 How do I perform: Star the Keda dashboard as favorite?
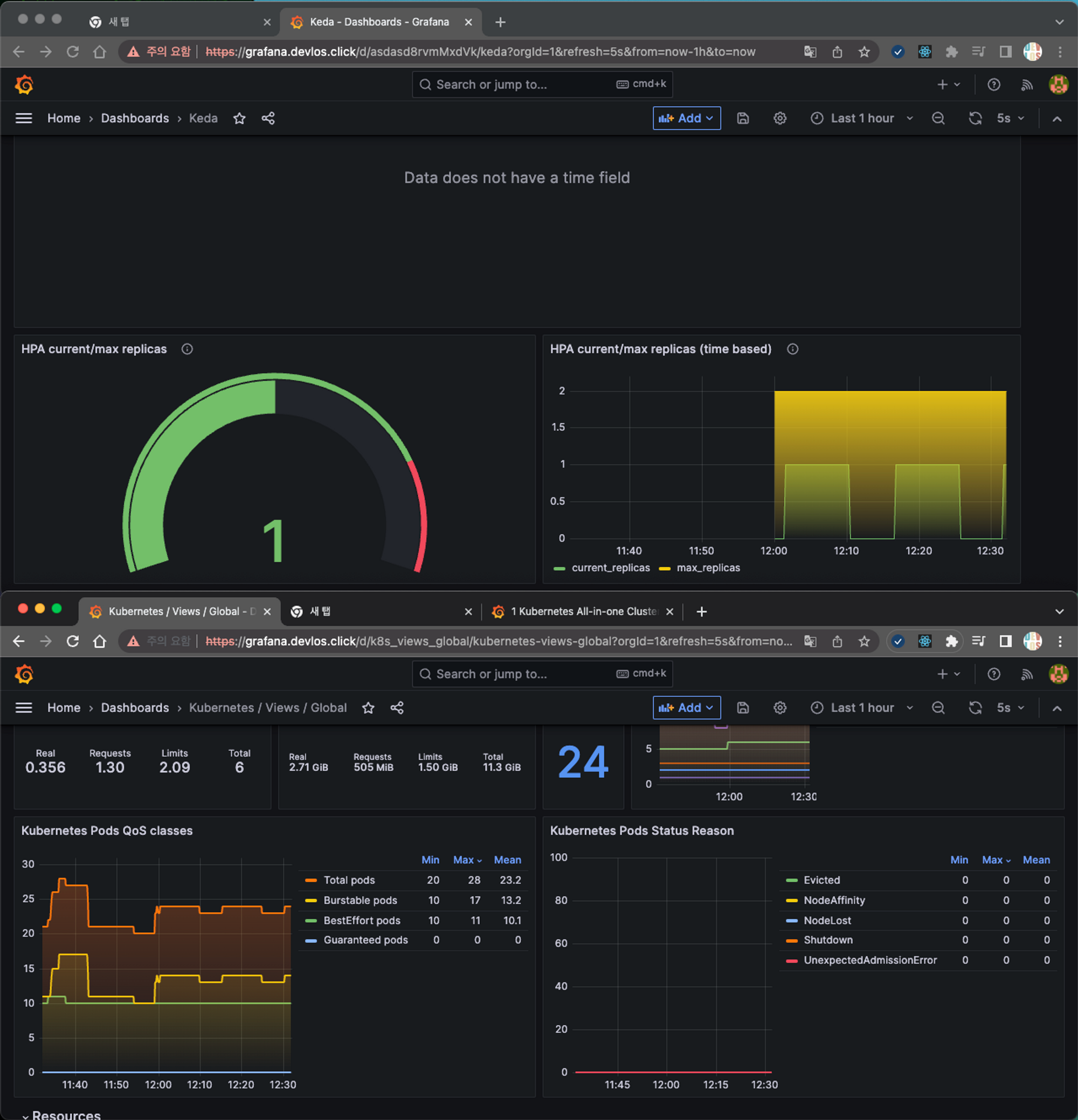click(x=239, y=118)
